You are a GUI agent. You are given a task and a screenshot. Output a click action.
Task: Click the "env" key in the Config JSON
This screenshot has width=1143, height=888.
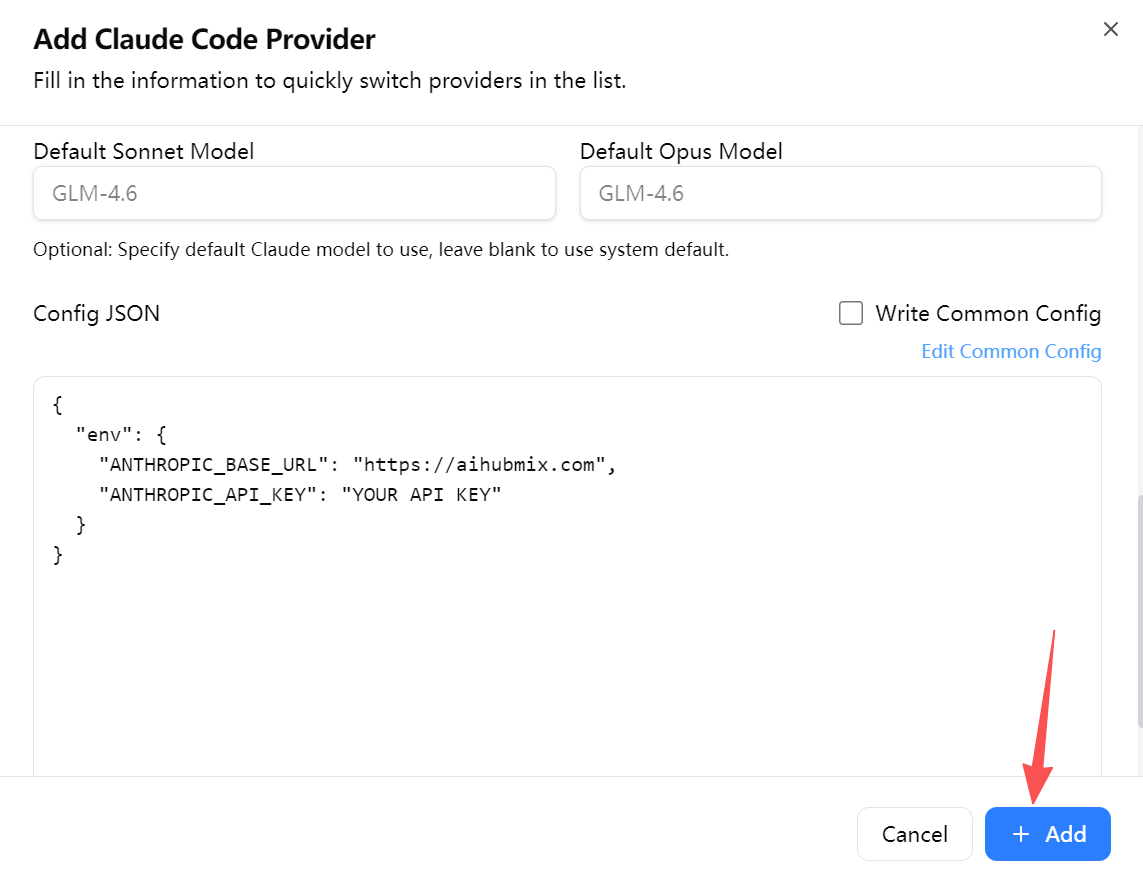click(99, 435)
